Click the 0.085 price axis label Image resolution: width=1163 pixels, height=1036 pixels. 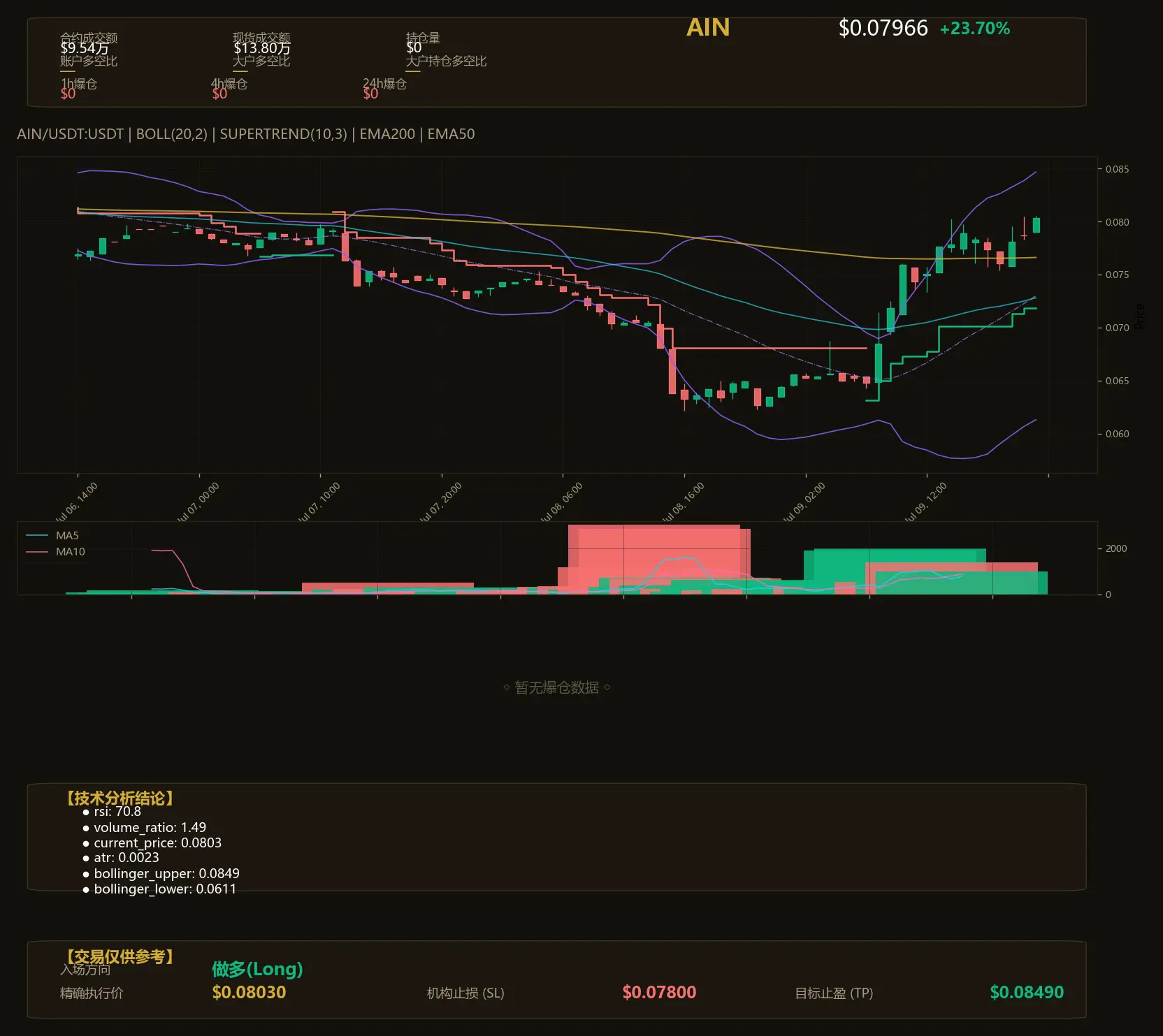coord(1117,169)
